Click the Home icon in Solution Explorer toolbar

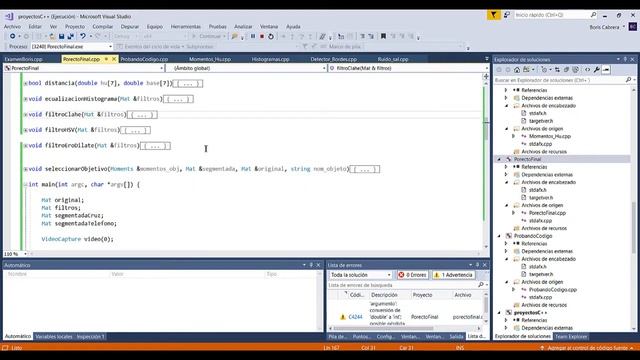517,70
